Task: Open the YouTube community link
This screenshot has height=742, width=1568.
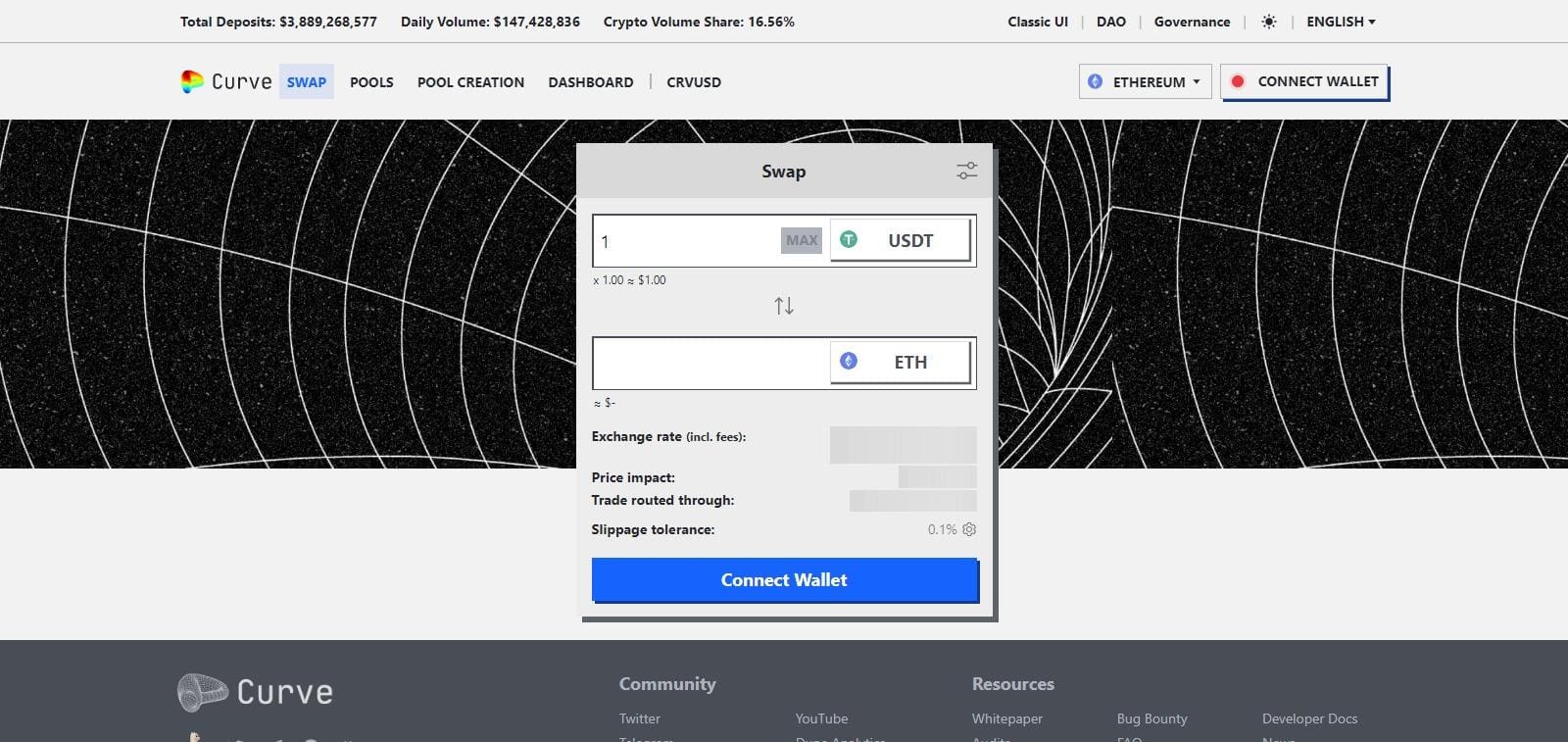Action: [821, 718]
